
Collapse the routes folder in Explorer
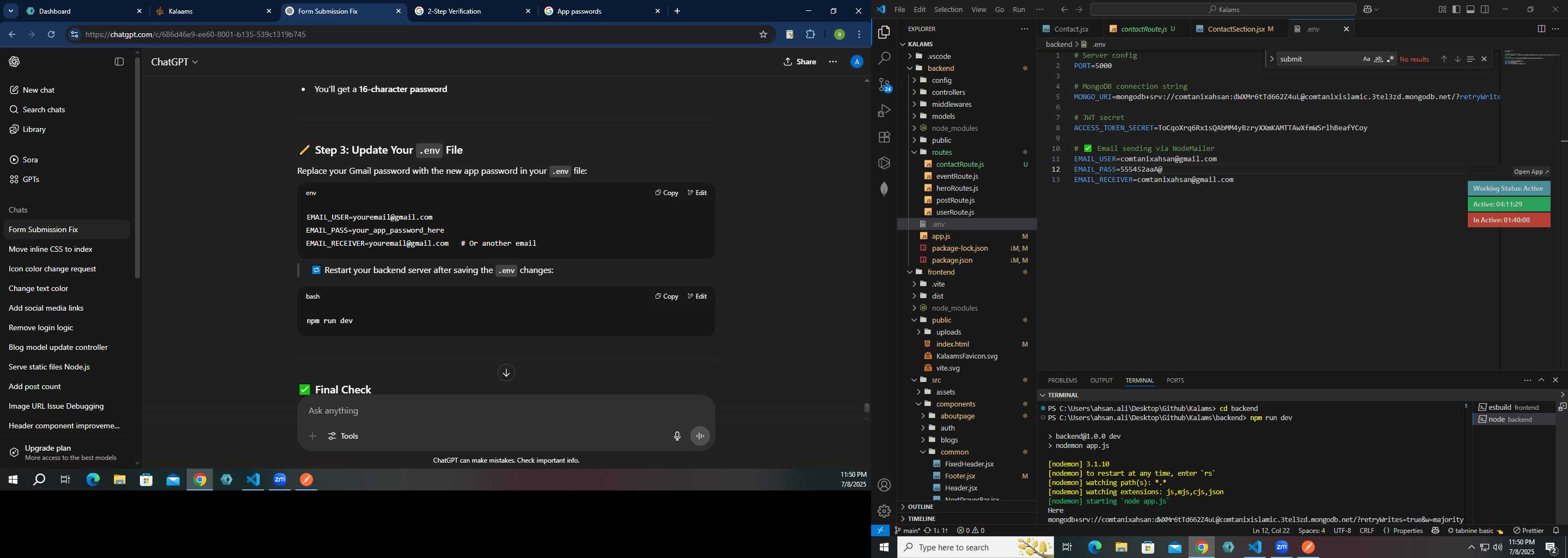click(914, 152)
